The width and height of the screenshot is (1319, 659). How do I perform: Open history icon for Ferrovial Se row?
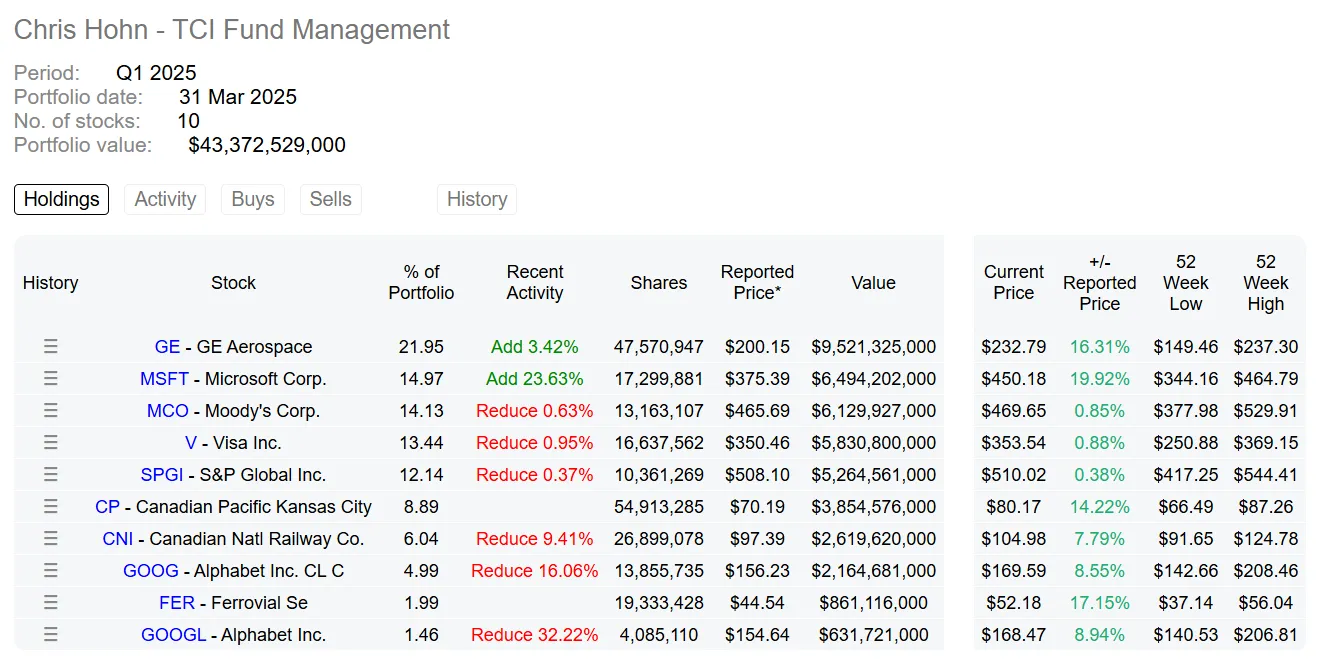tap(51, 603)
